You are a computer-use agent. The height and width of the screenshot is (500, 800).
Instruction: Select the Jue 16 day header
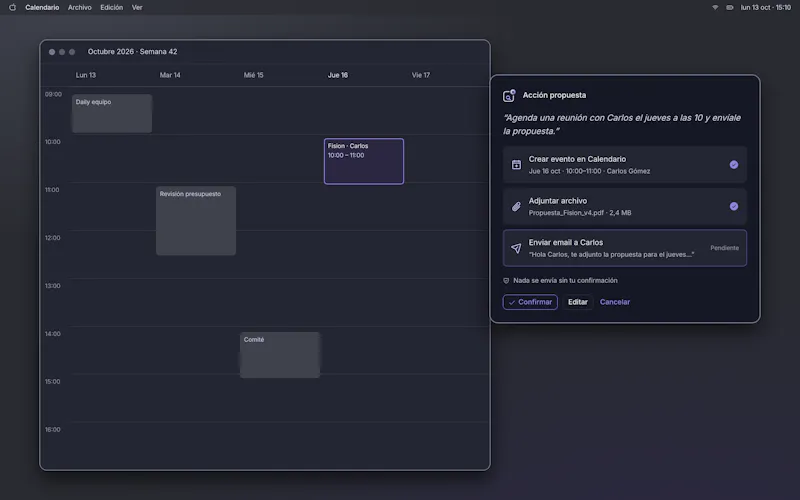pos(338,75)
